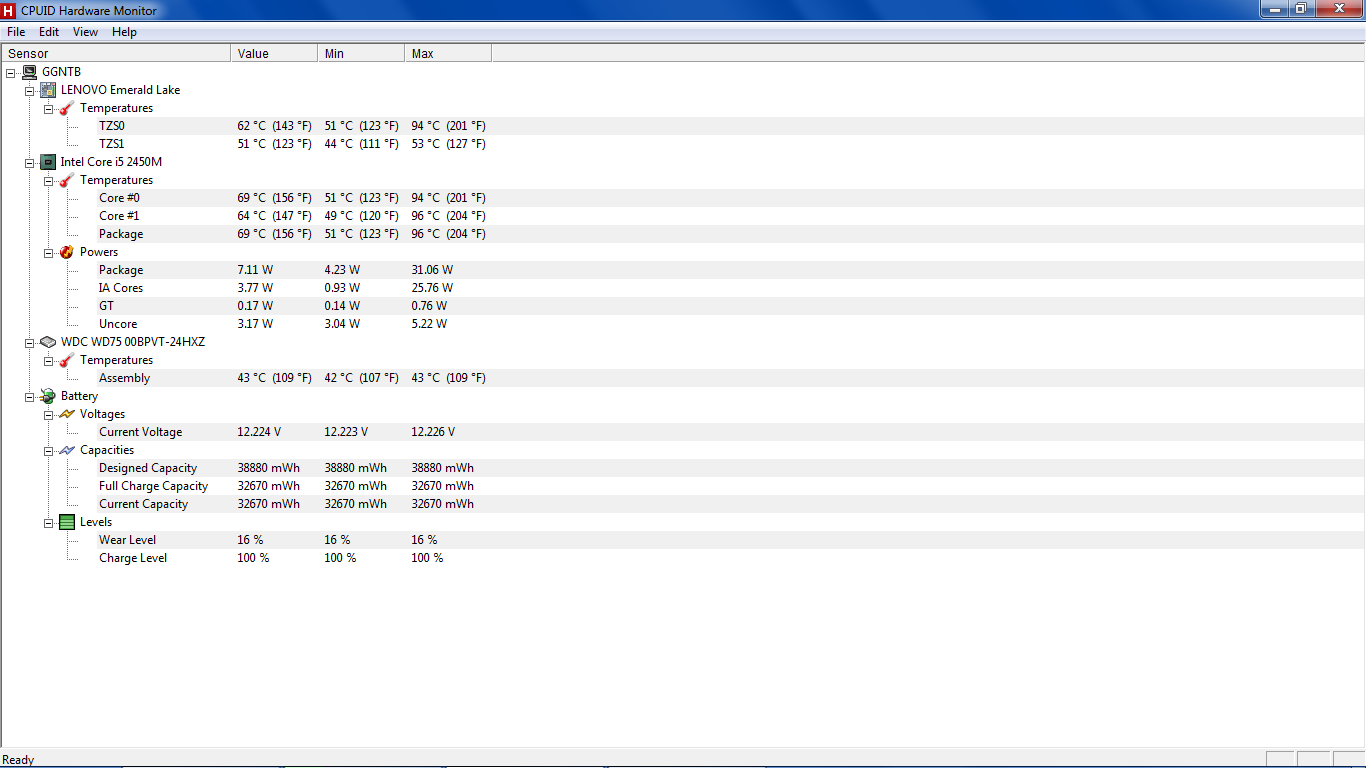This screenshot has width=1366, height=768.
Task: Click the Powers flame icon
Action: click(67, 252)
